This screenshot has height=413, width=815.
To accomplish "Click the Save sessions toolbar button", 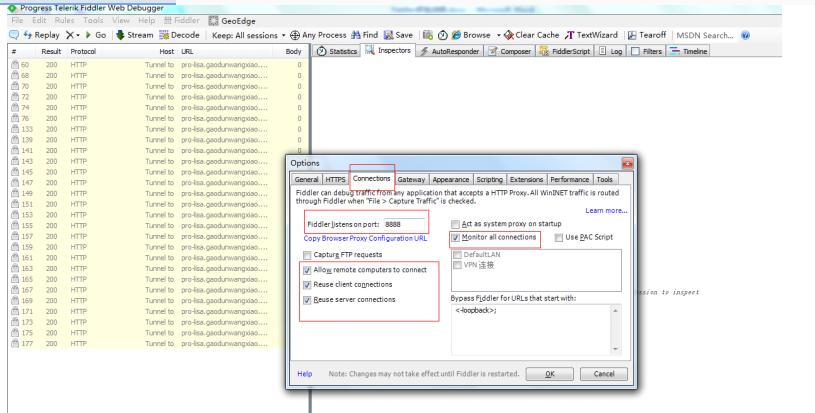I will click(398, 35).
